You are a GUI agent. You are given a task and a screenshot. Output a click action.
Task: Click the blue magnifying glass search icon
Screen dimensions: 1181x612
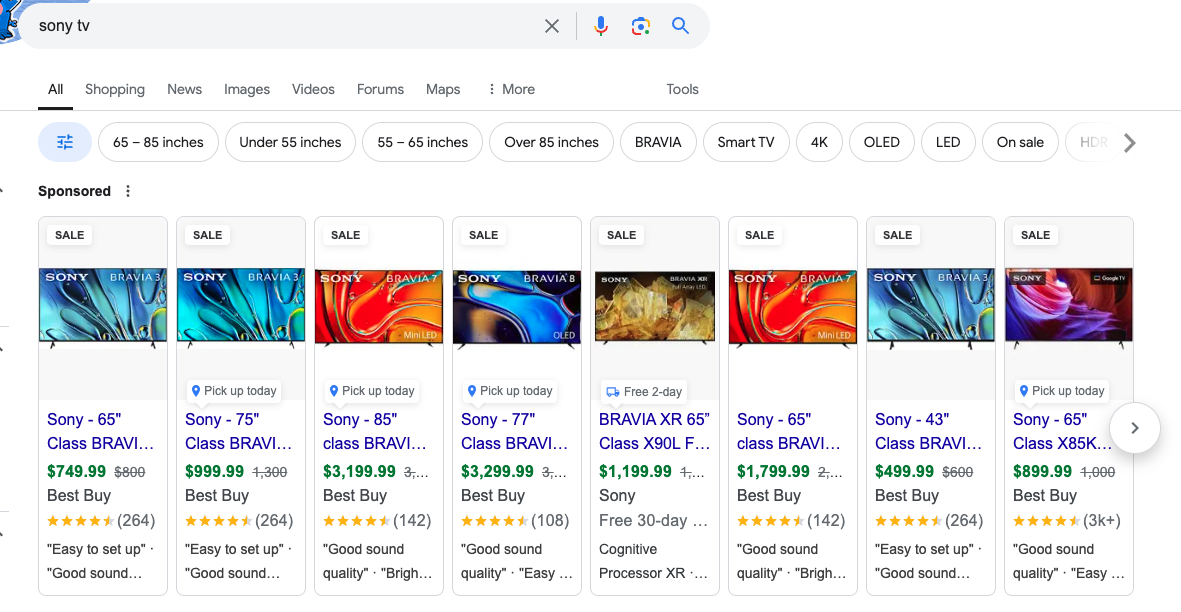click(680, 26)
